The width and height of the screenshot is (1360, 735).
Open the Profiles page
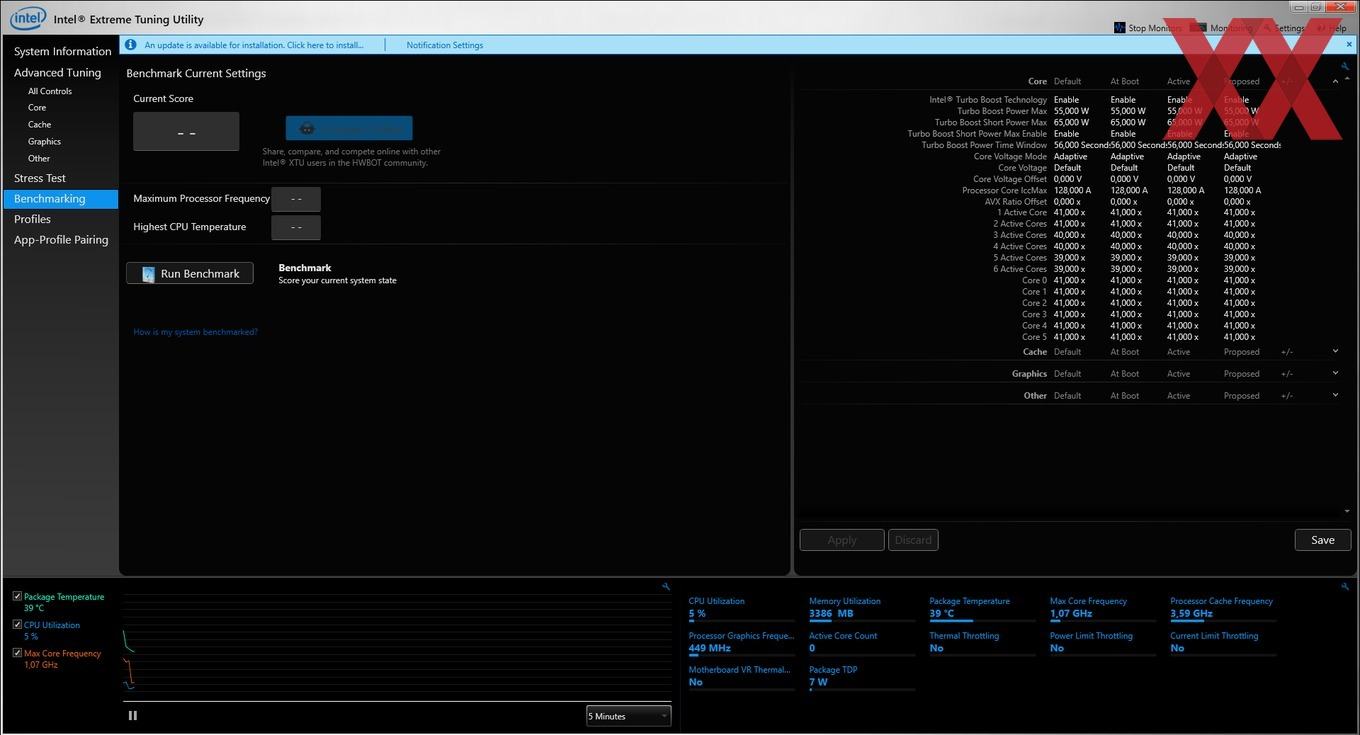[x=32, y=219]
